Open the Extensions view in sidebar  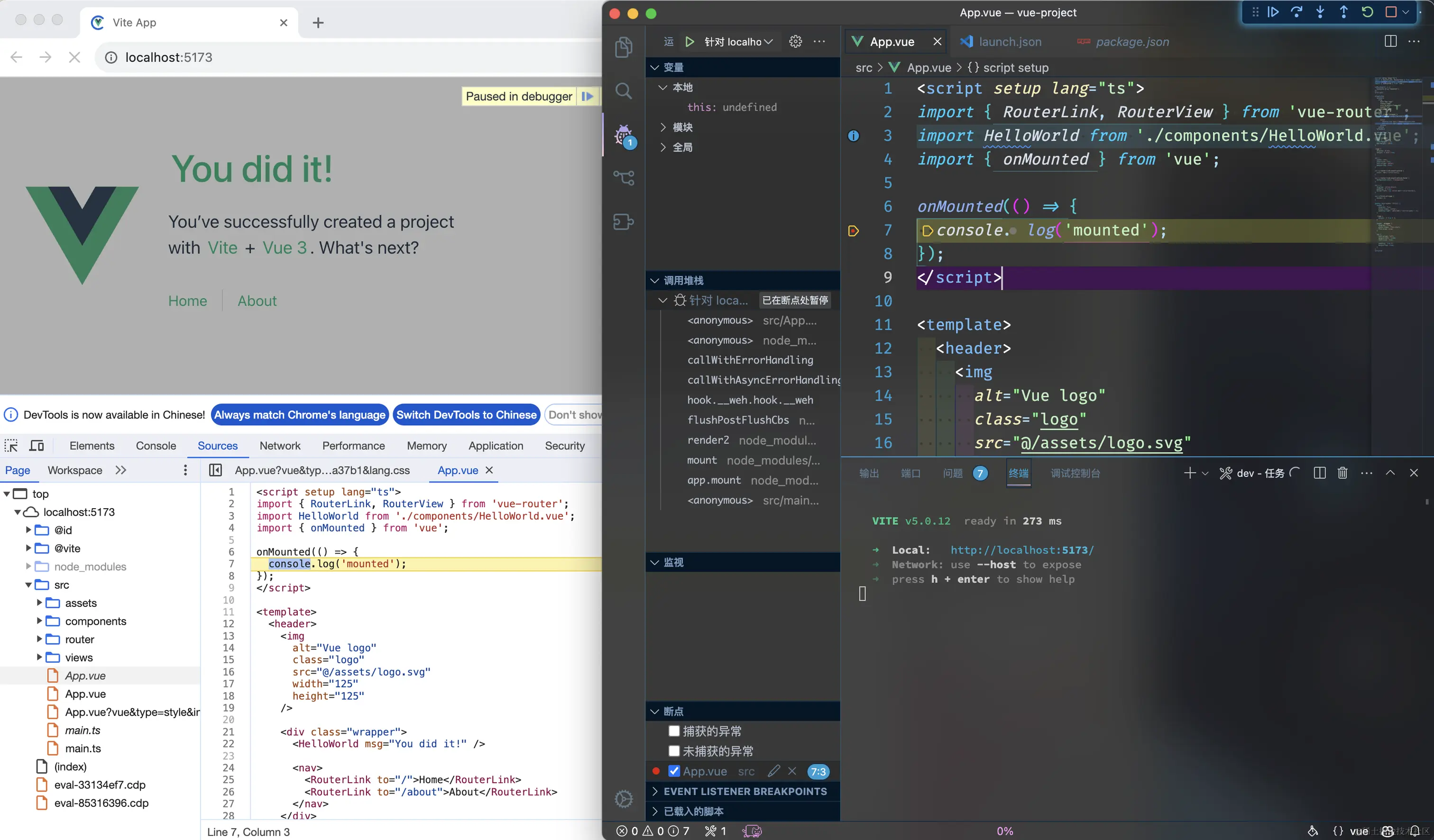tap(624, 222)
